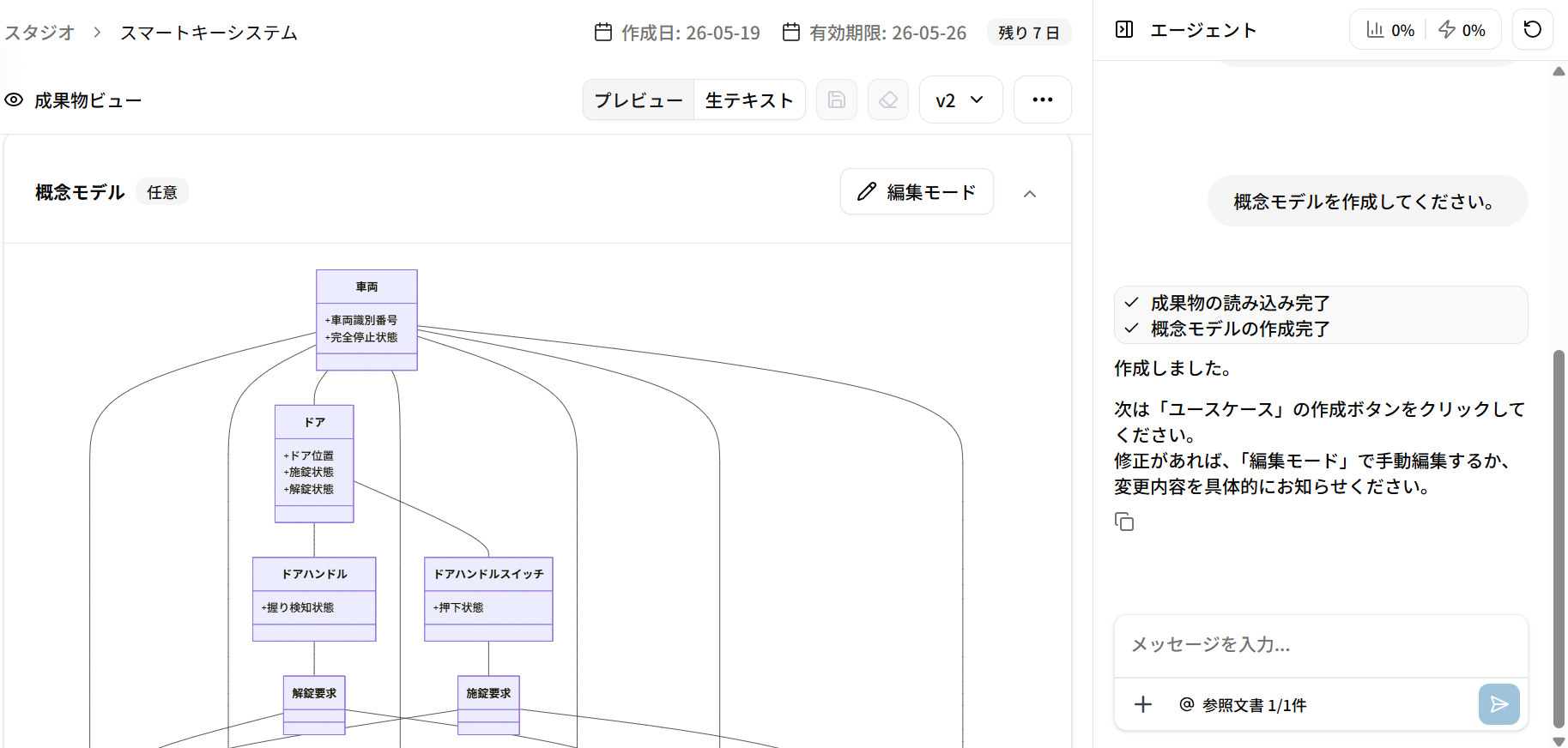
Task: Click the eraser icon button
Action: pyautogui.click(x=888, y=100)
